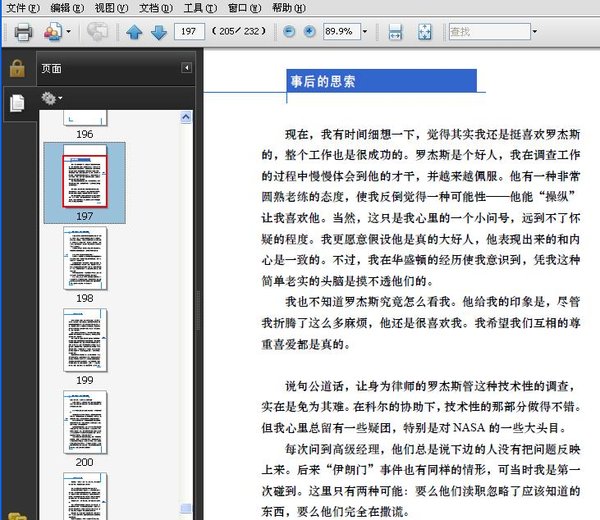The width and height of the screenshot is (600, 520).
Task: Go to next page with down arrow
Action: [x=158, y=32]
